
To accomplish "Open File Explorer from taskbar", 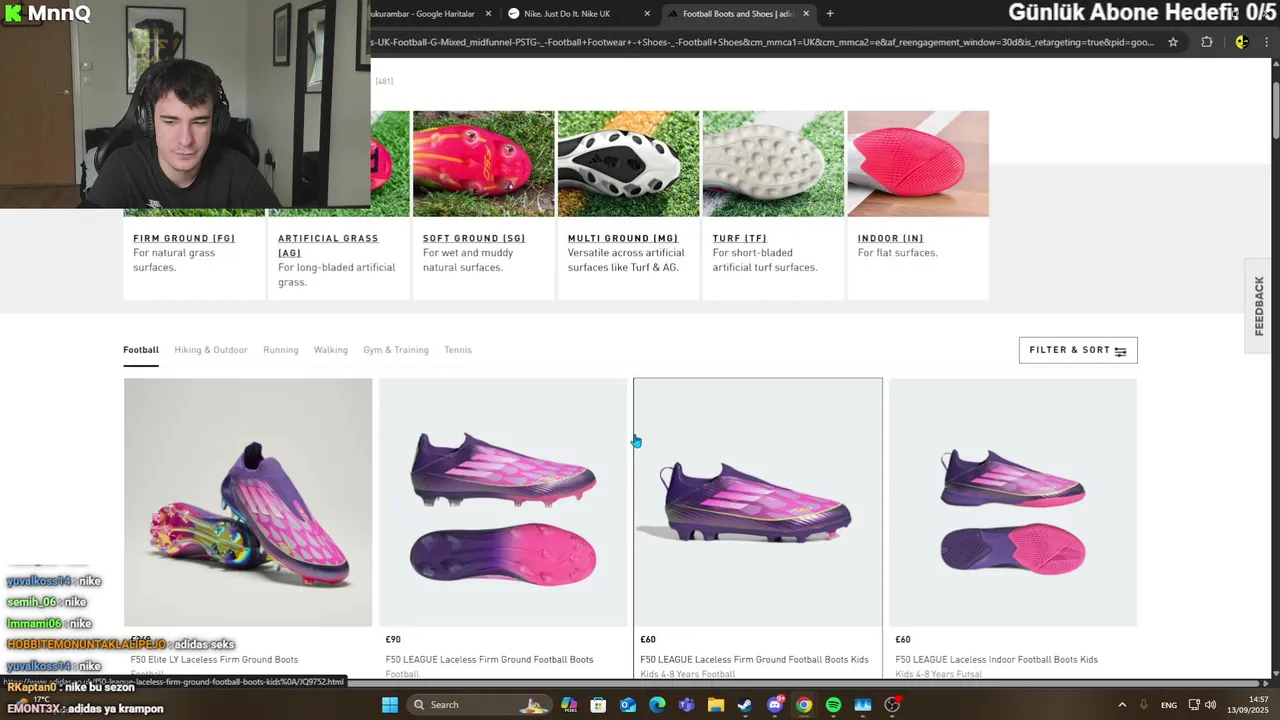I will tap(716, 705).
